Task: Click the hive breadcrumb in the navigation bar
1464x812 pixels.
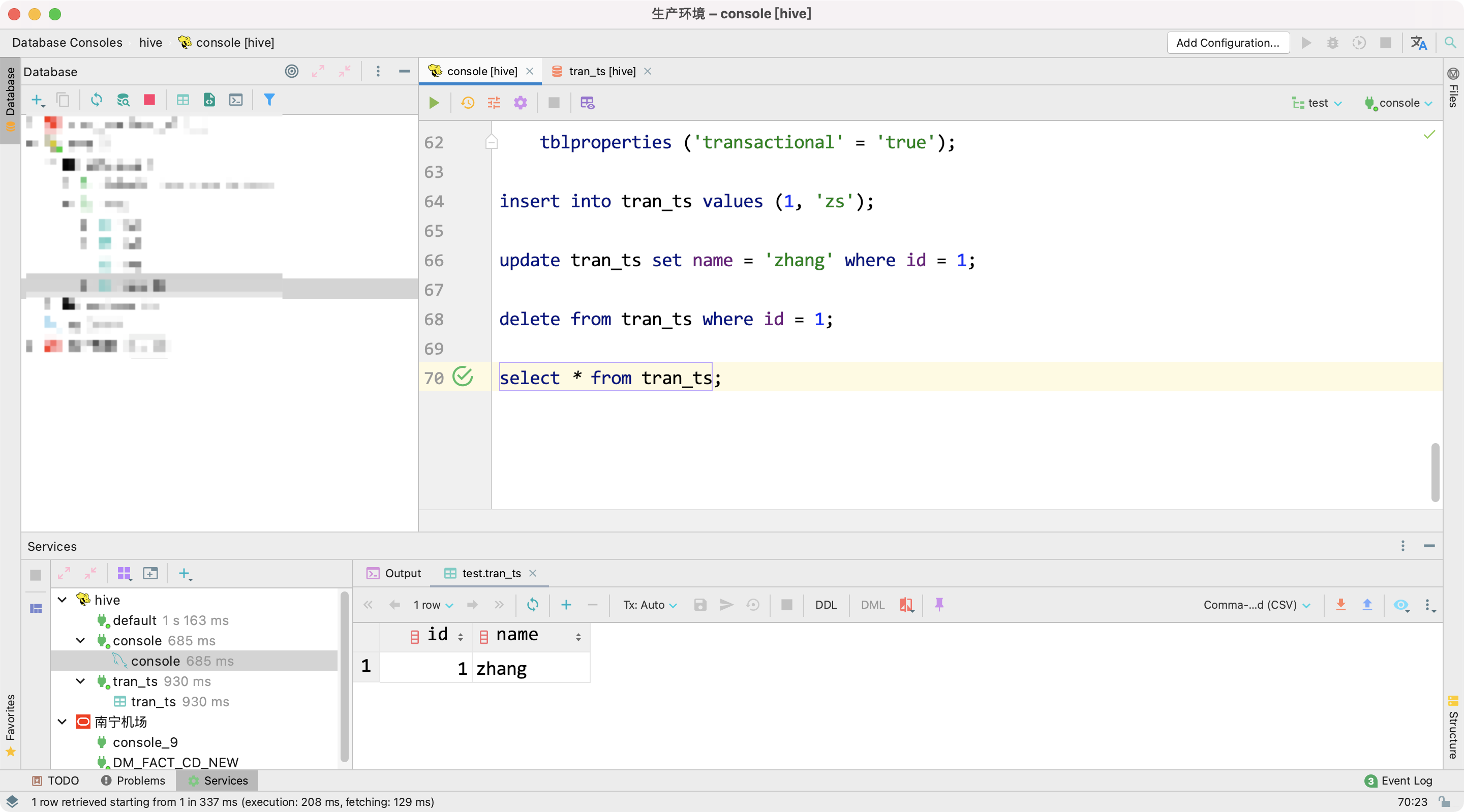Action: (x=150, y=43)
